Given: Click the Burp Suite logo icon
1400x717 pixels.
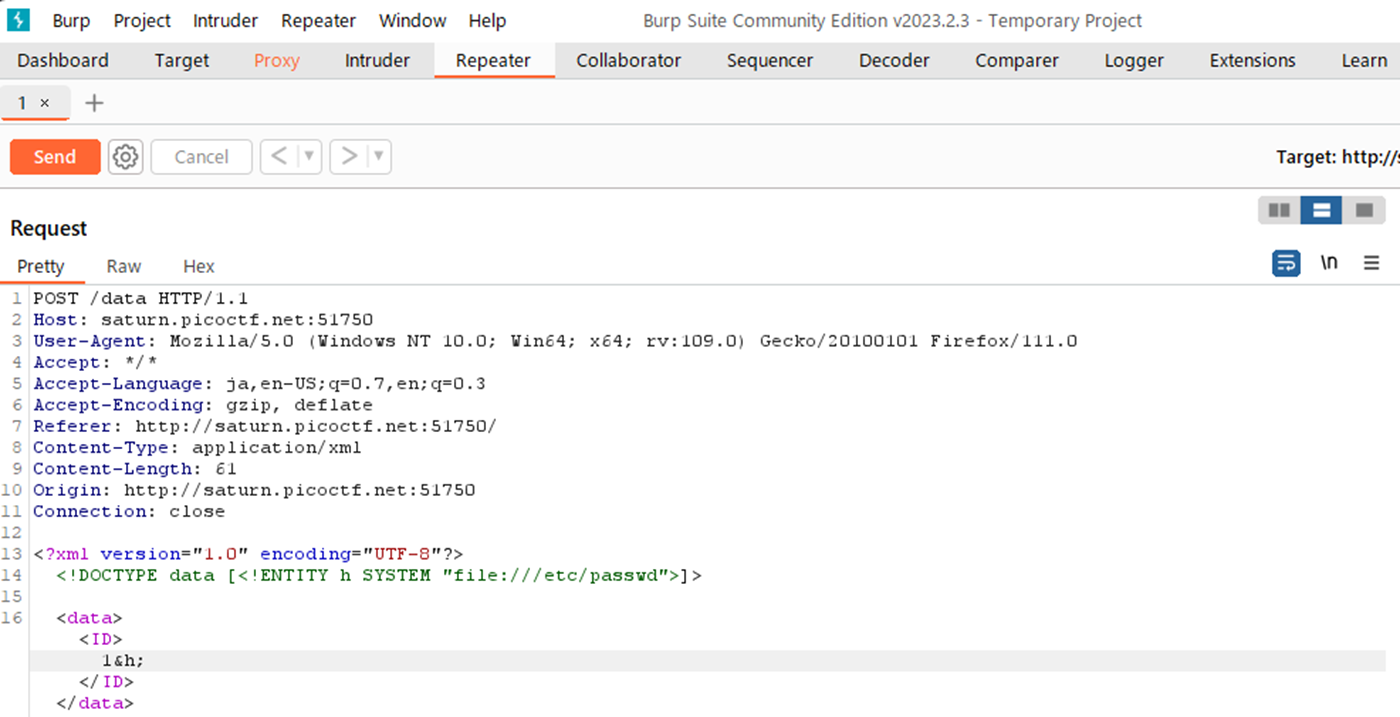Looking at the screenshot, I should pos(19,20).
